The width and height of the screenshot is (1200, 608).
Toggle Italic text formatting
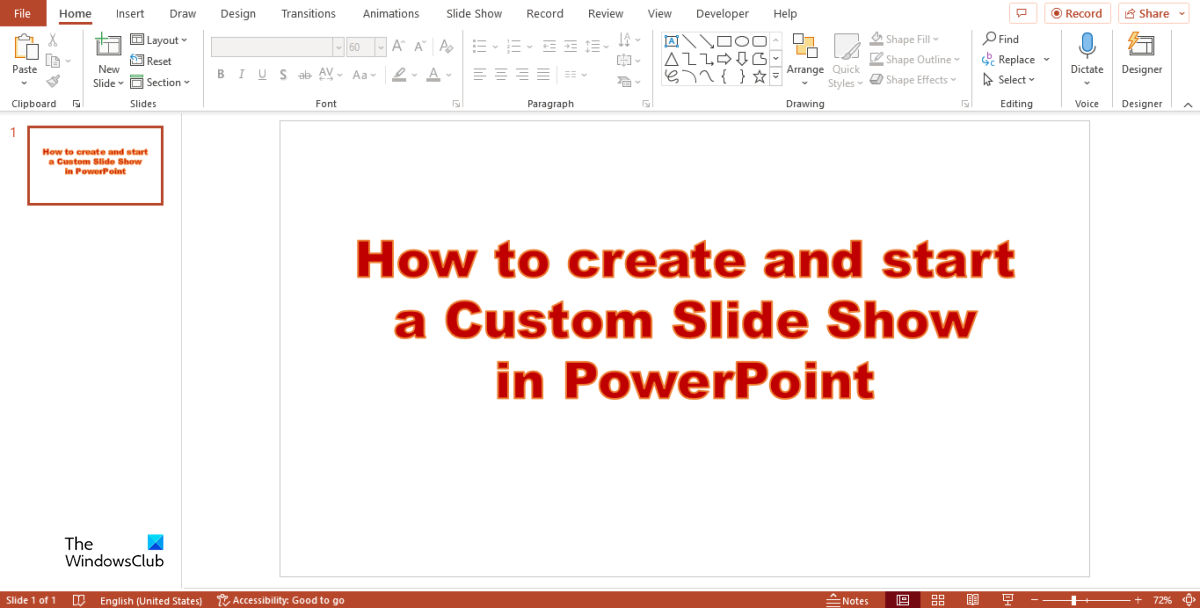(241, 75)
